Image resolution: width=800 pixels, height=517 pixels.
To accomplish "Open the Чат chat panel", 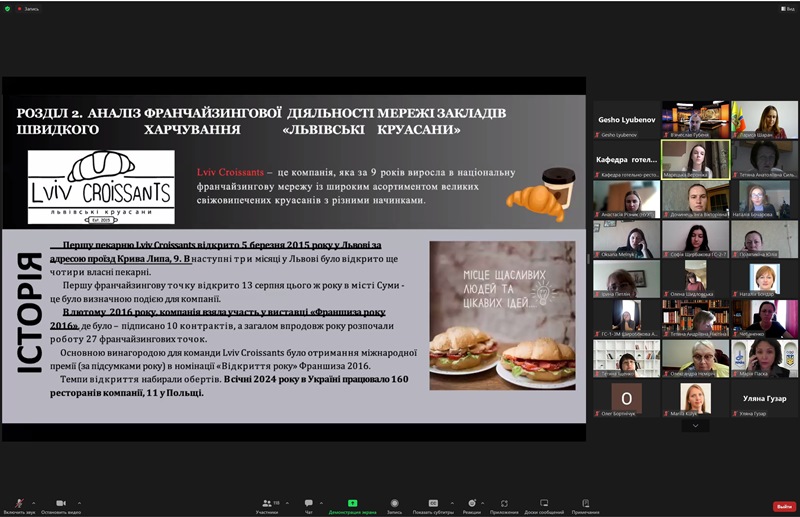I will (x=309, y=506).
